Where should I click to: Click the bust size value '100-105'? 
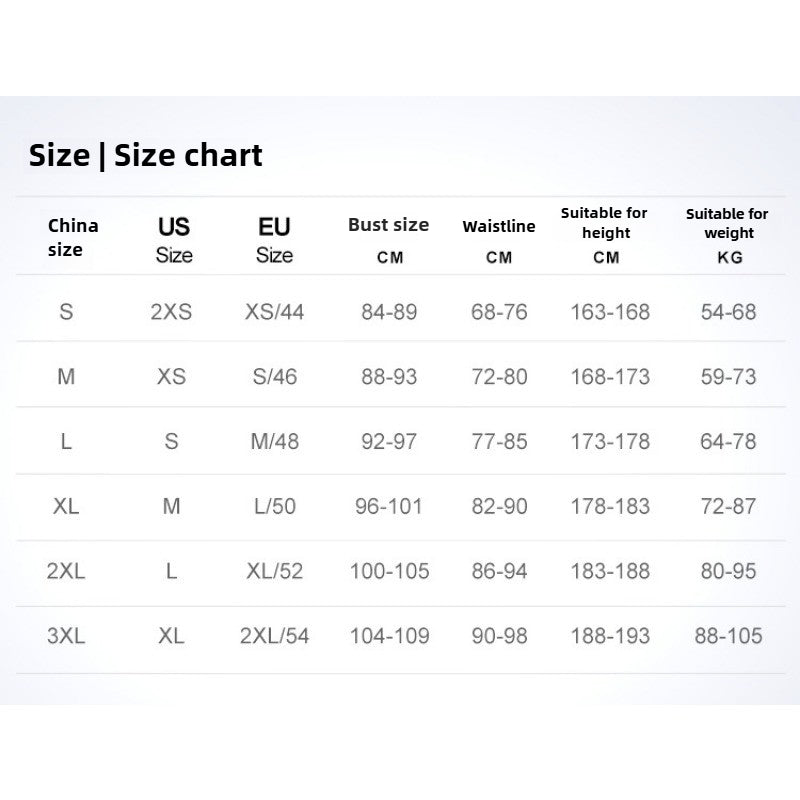[389, 571]
